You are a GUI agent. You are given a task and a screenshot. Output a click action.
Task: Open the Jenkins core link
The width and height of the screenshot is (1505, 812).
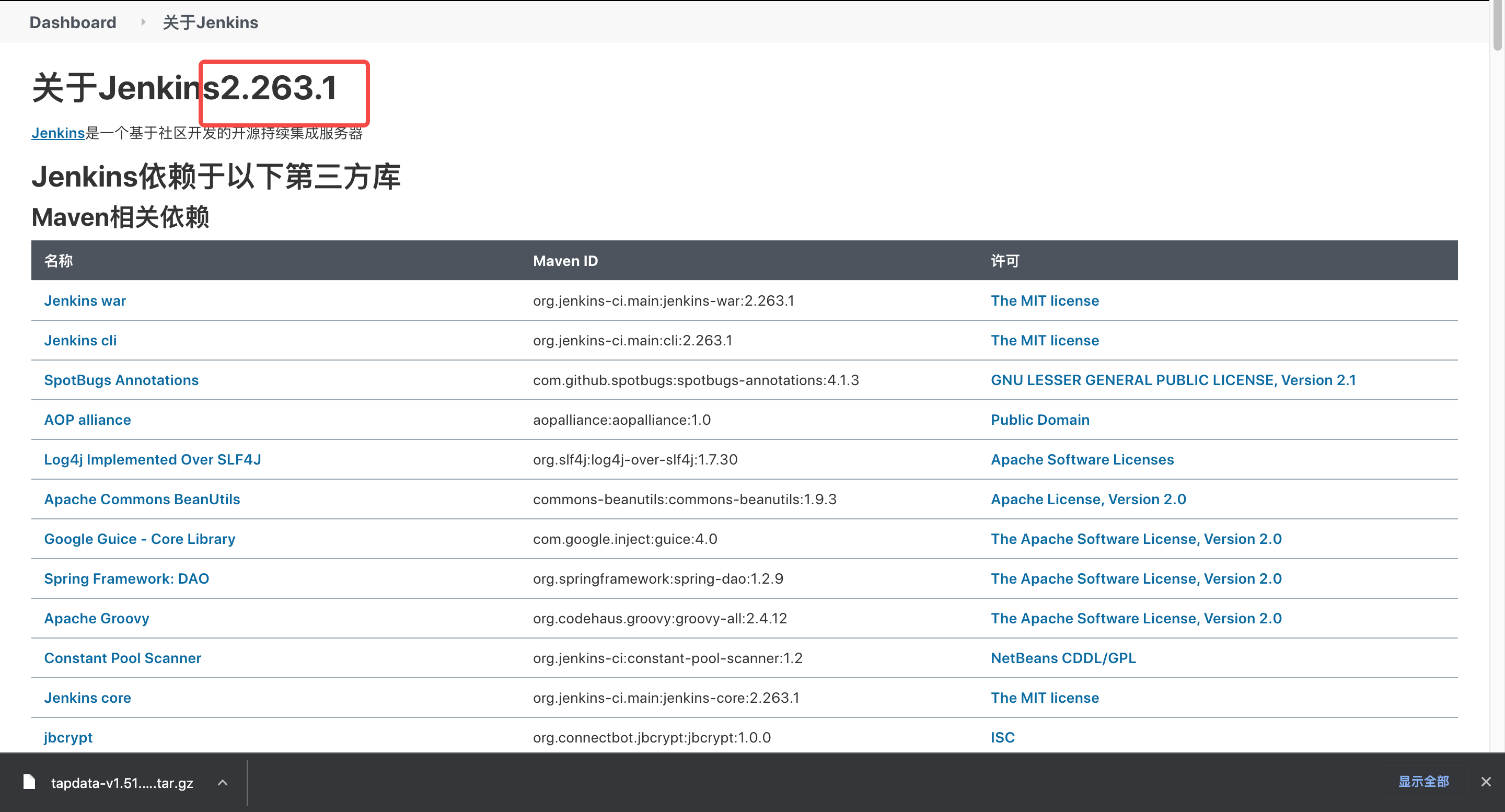point(88,698)
